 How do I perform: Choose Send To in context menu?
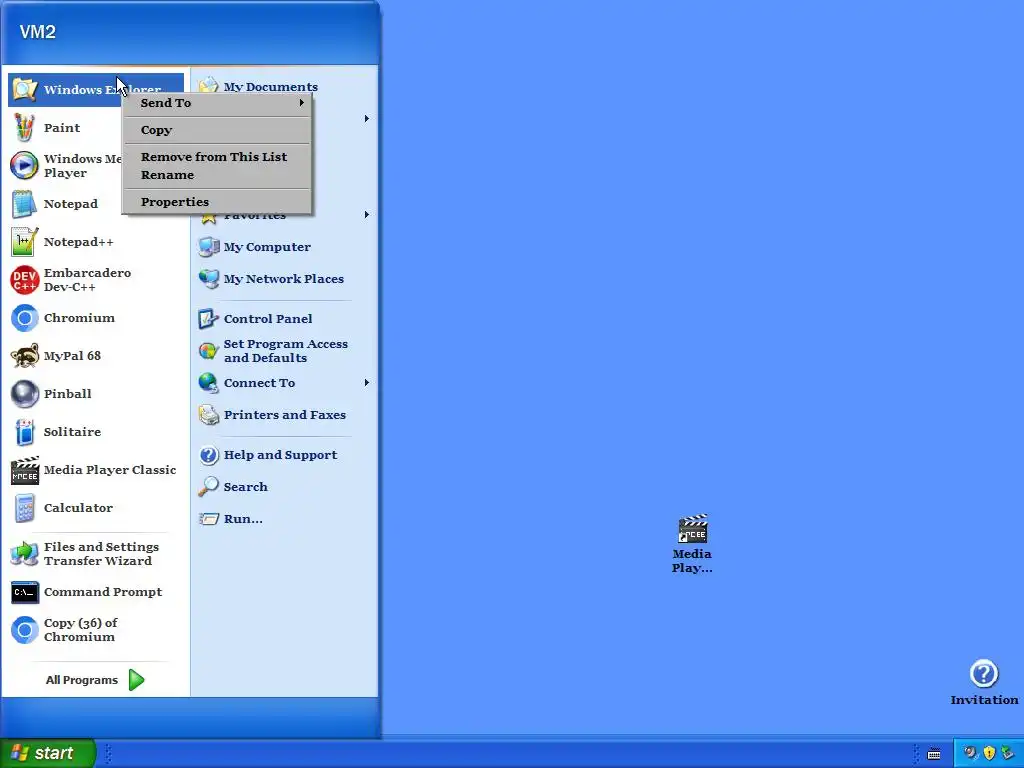click(x=217, y=103)
